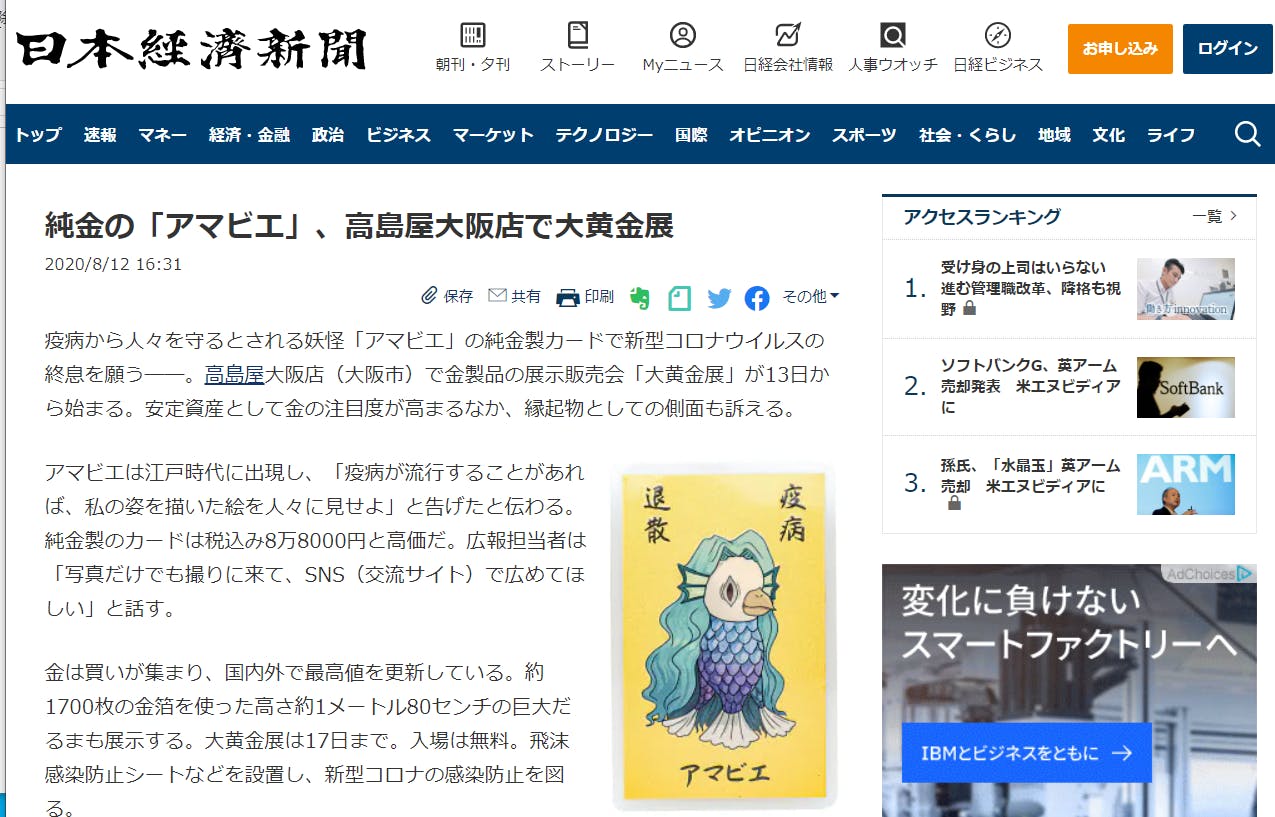Follow the 高島屋 link in article text
The height and width of the screenshot is (817, 1275).
pyautogui.click(x=234, y=375)
